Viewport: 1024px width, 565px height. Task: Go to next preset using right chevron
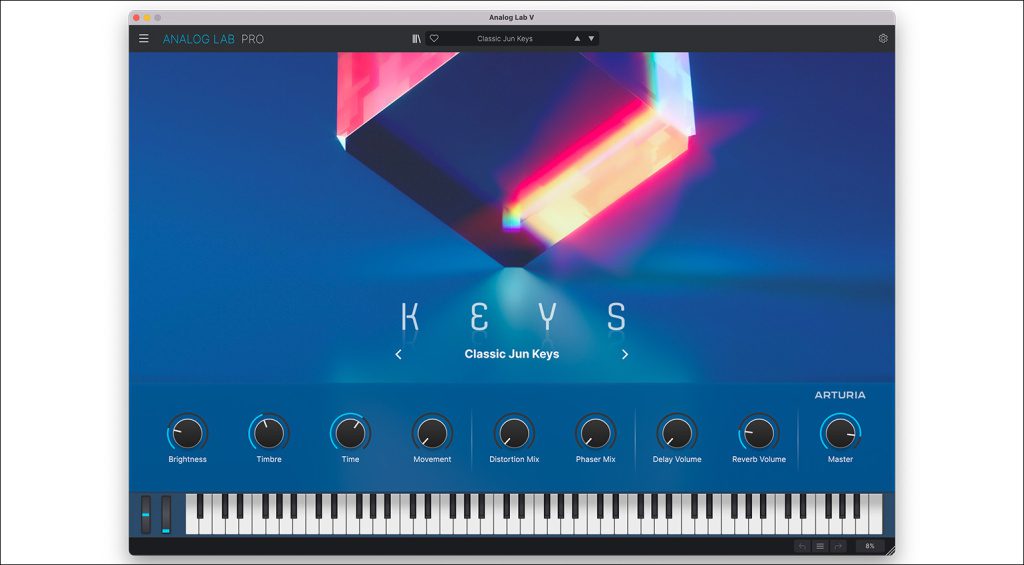tap(625, 354)
